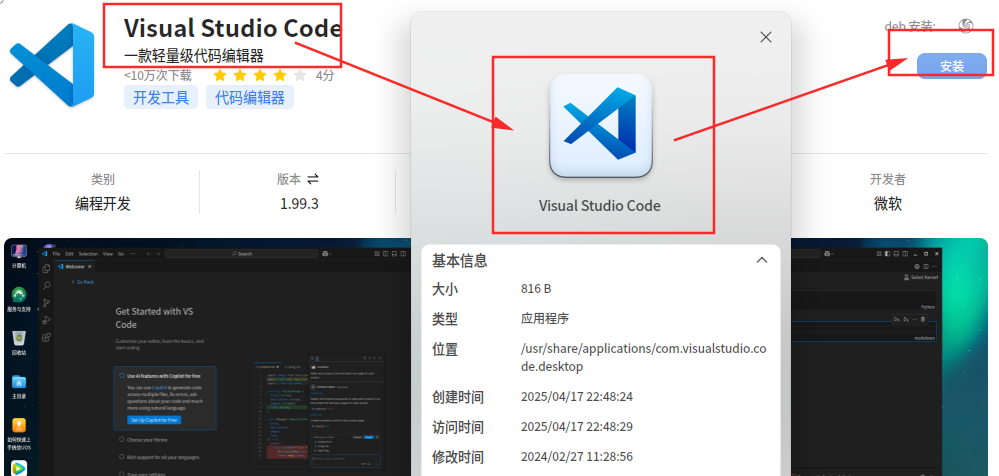The height and width of the screenshot is (476, 999).
Task: Click the 代码编辑器 tag
Action: tap(250, 97)
